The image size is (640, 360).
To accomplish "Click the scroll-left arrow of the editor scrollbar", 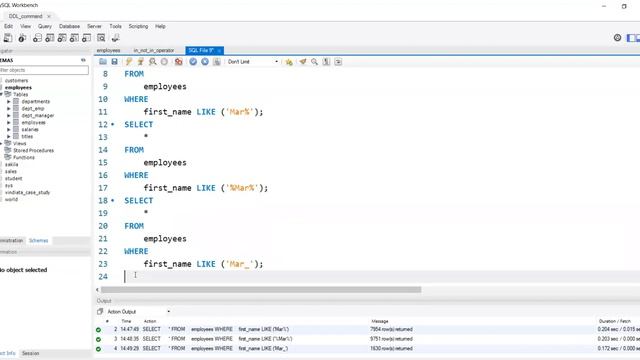I will coord(97,289).
